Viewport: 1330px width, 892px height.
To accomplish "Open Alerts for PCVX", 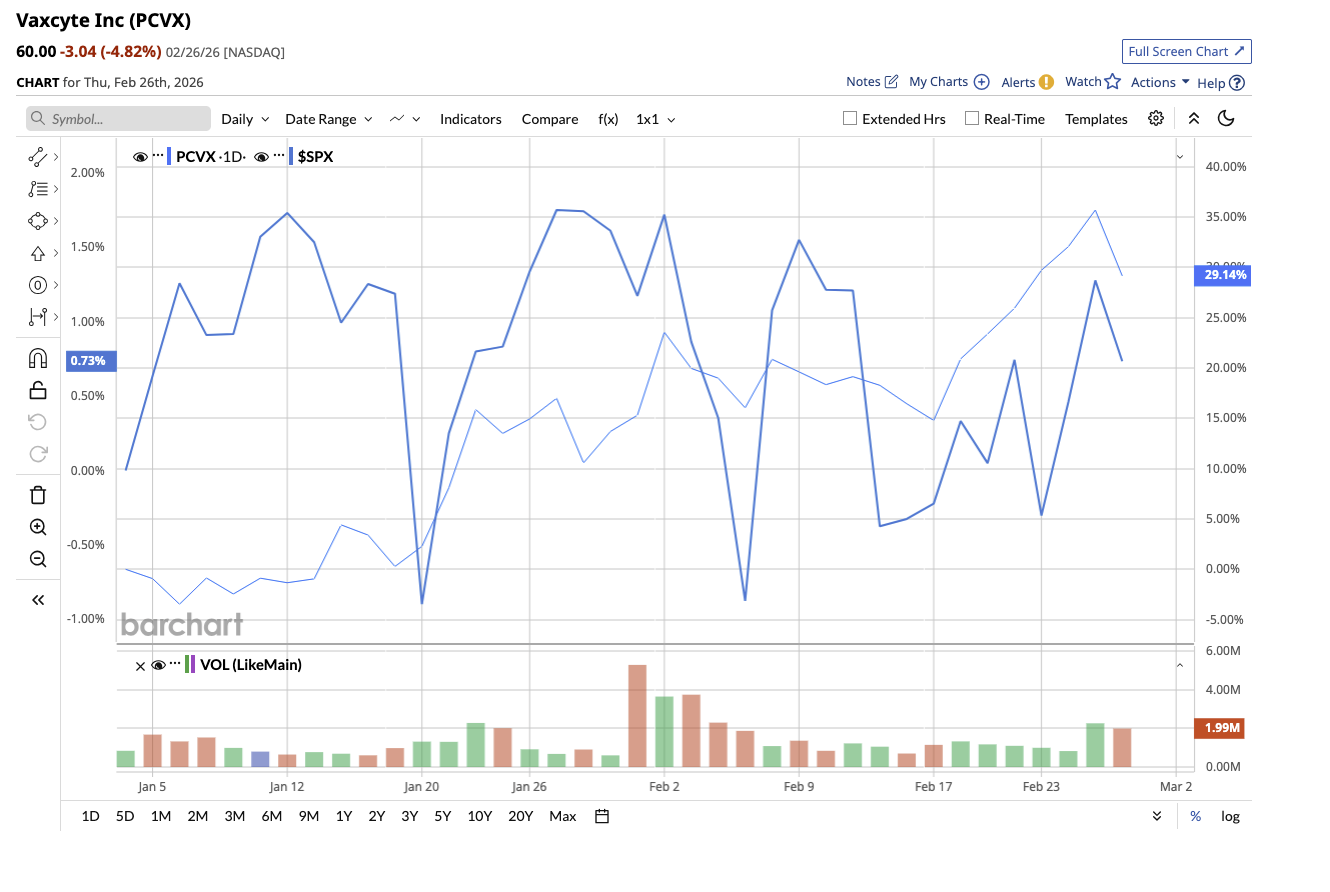I will (1027, 82).
